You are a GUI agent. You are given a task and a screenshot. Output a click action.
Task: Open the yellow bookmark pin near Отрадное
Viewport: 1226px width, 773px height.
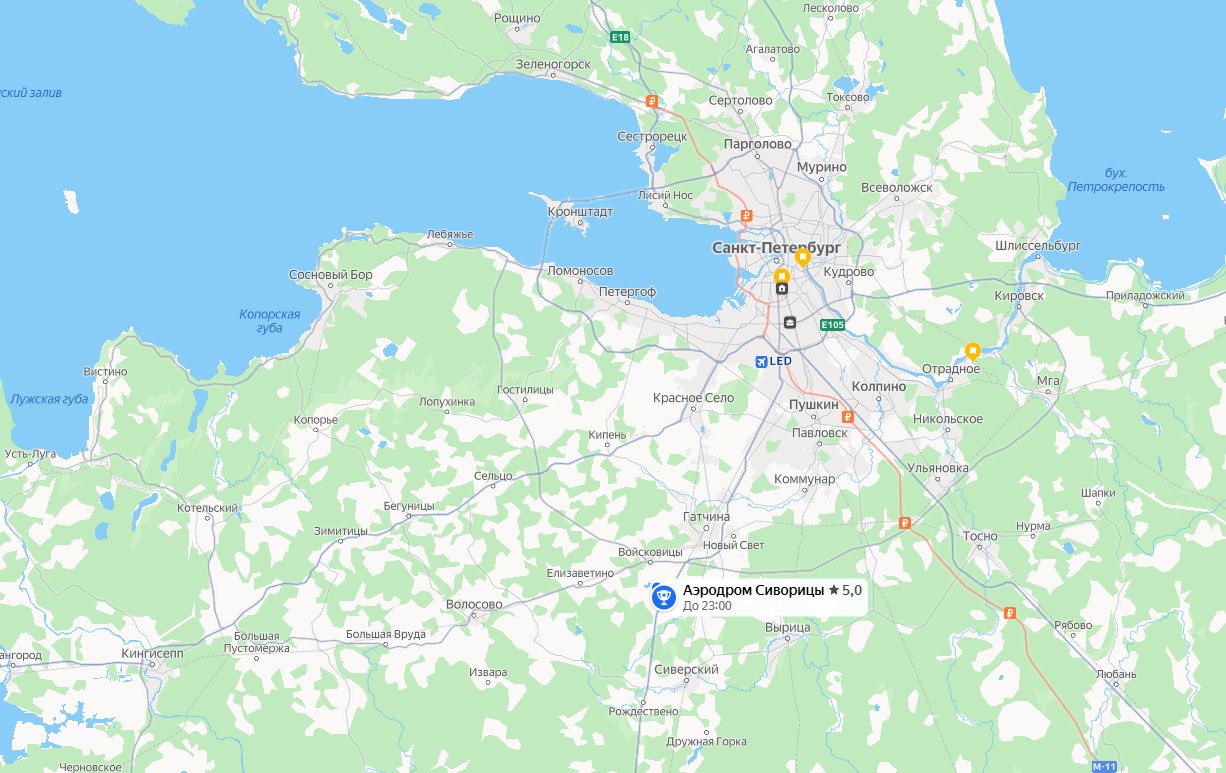972,351
